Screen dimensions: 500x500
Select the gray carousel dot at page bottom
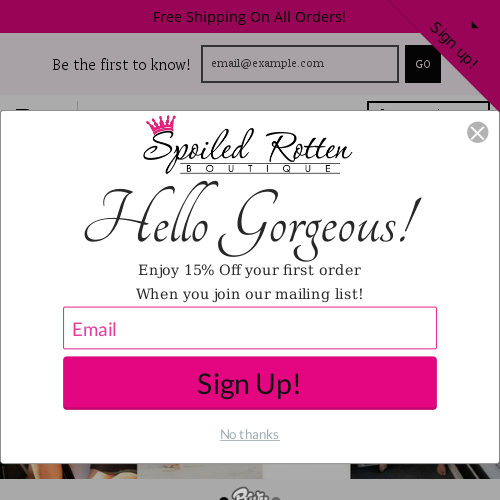276,498
